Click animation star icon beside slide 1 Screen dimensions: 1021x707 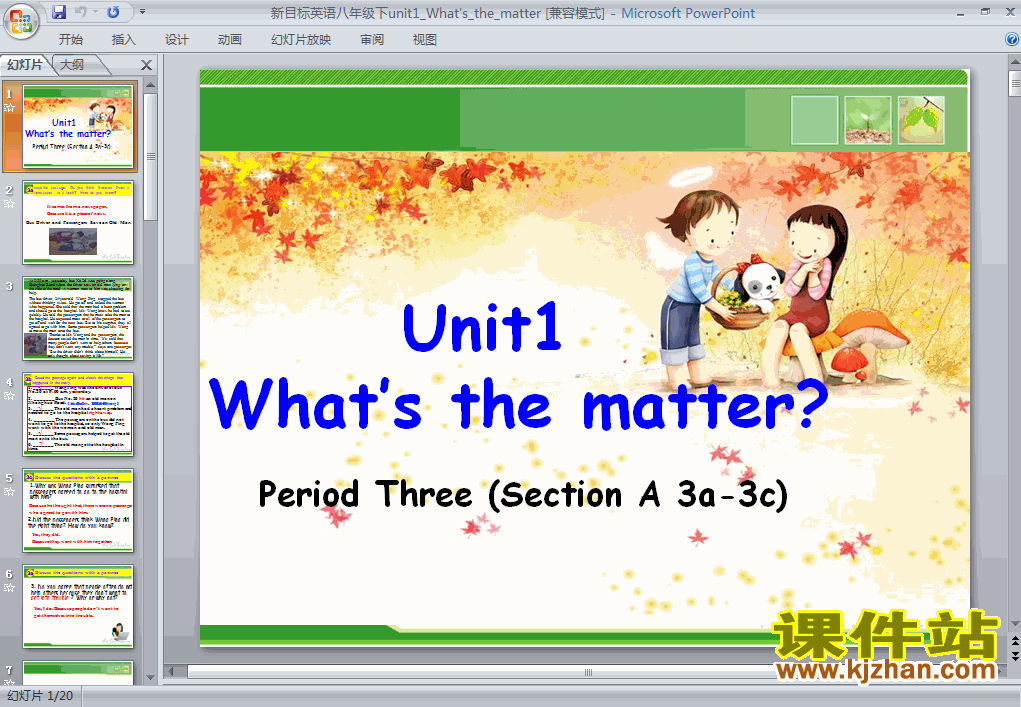pyautogui.click(x=9, y=108)
